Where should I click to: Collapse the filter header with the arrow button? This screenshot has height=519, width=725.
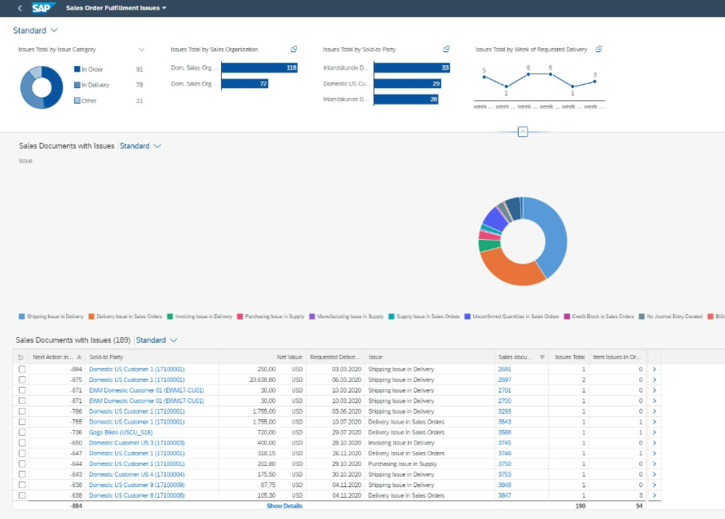point(522,132)
